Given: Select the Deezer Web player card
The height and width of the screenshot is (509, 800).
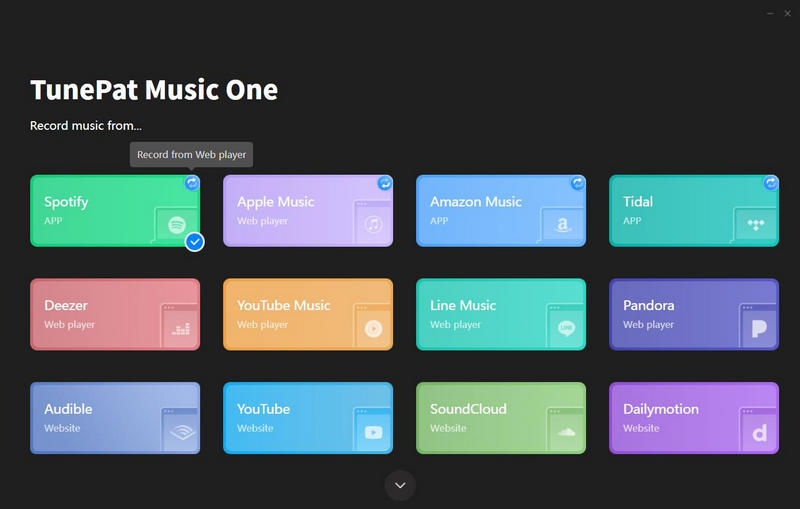Looking at the screenshot, I should (x=115, y=314).
